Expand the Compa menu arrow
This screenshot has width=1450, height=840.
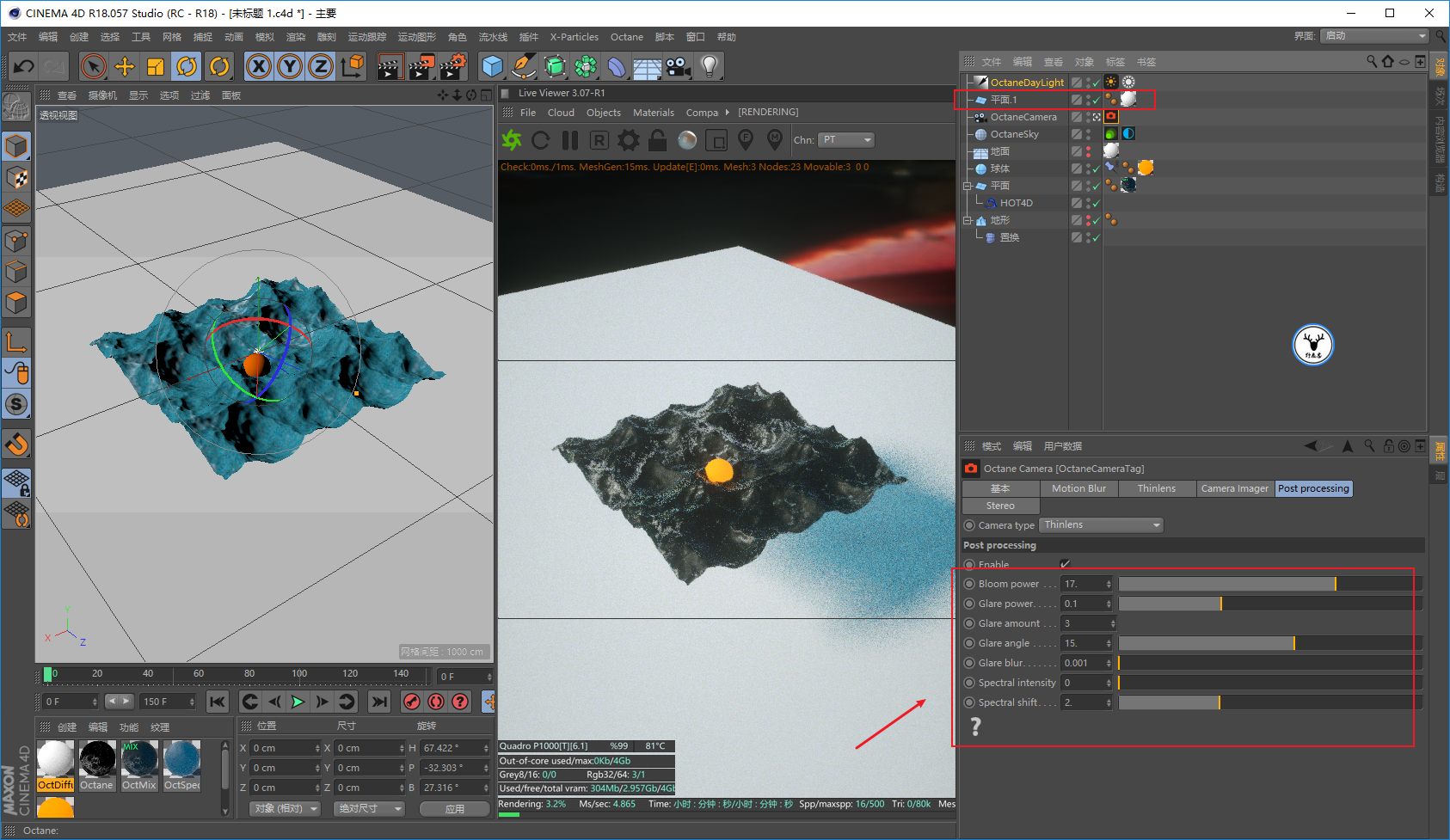pyautogui.click(x=728, y=112)
